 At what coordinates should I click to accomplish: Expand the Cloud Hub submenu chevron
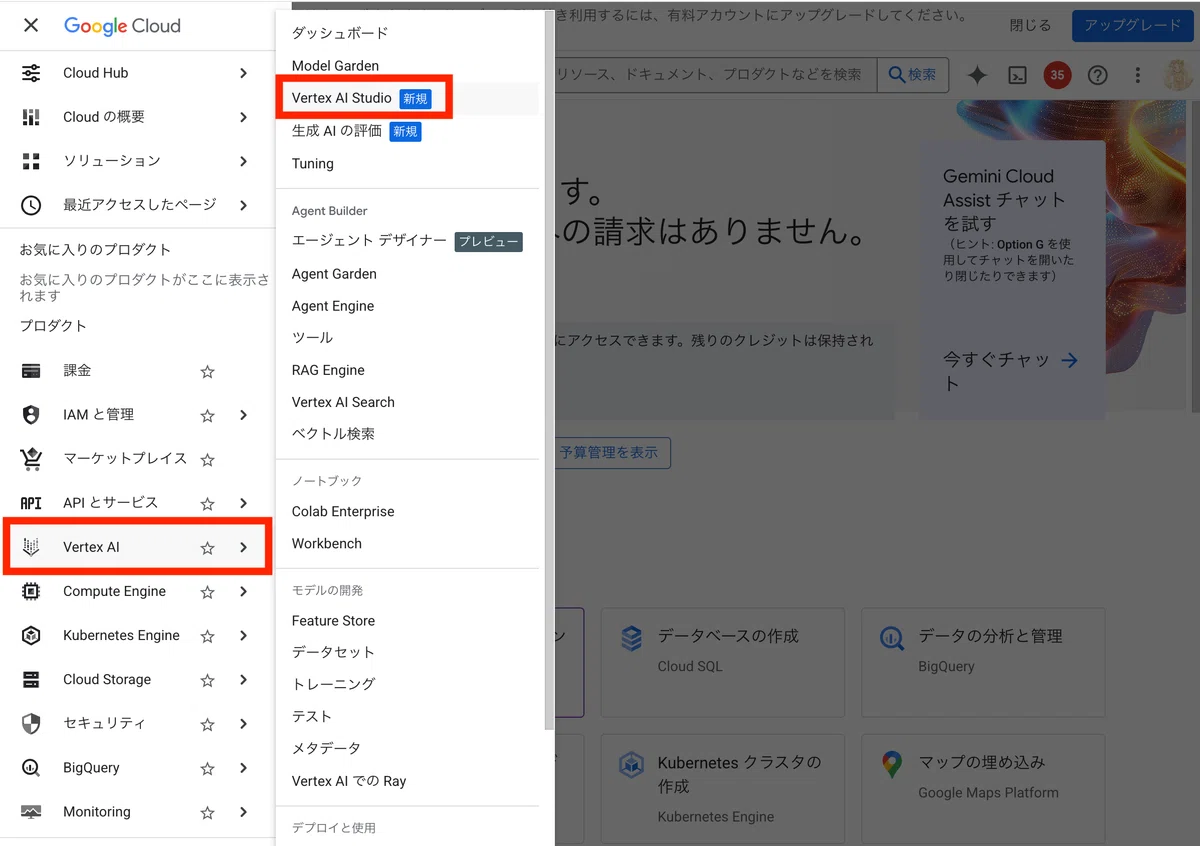pyautogui.click(x=243, y=73)
